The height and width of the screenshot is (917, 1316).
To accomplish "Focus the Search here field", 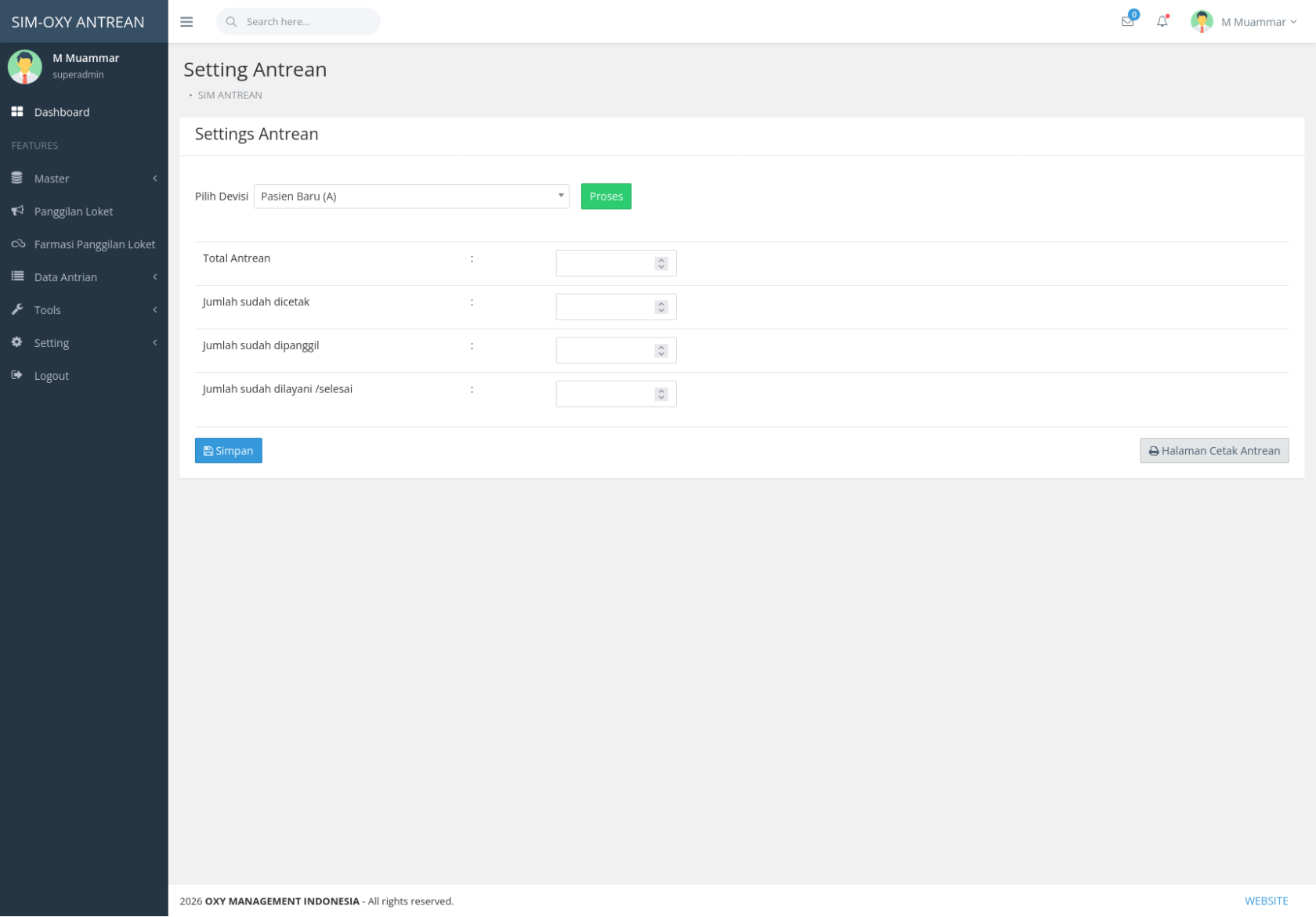I will coord(298,22).
